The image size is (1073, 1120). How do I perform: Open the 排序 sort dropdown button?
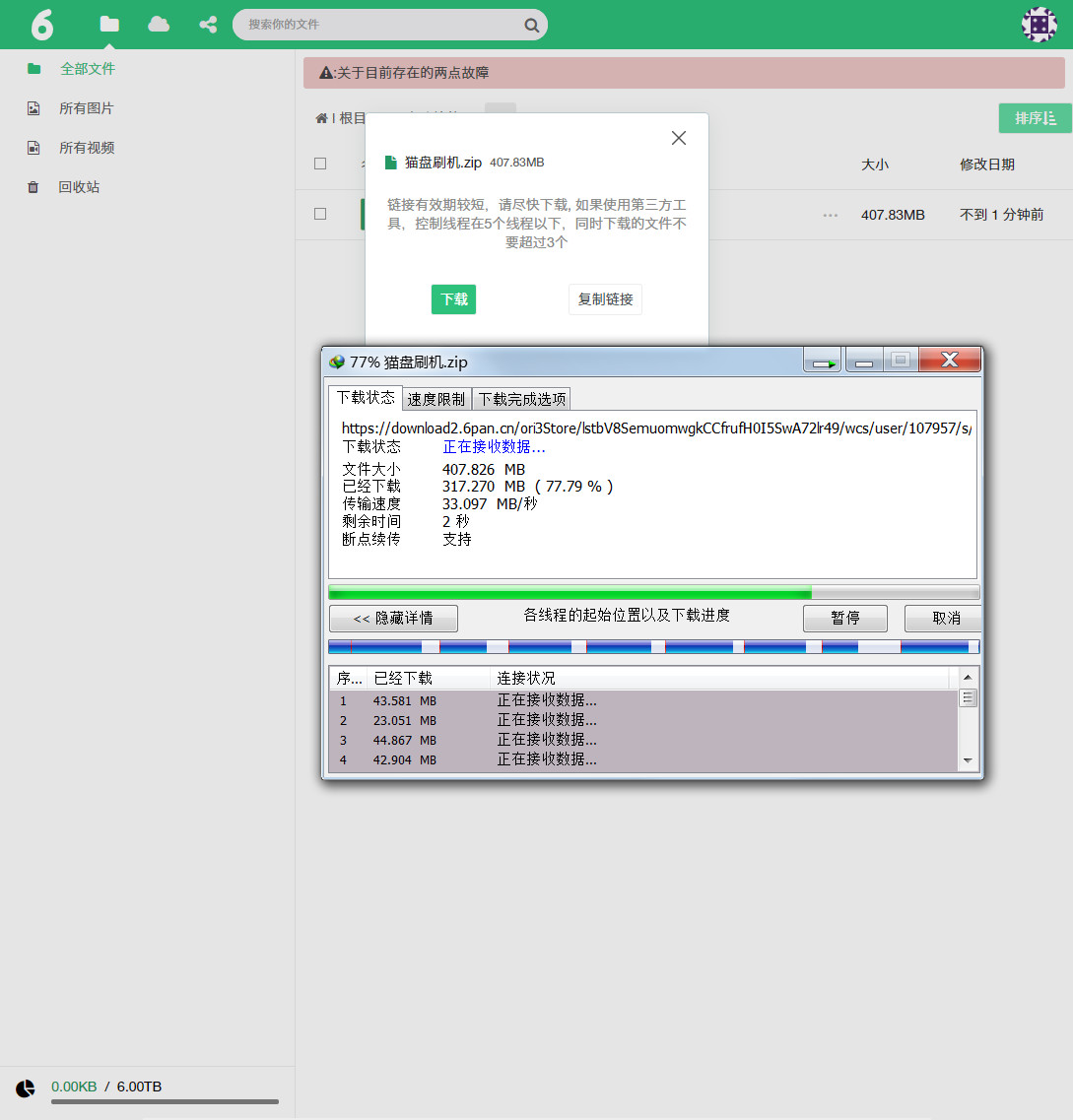point(1035,118)
